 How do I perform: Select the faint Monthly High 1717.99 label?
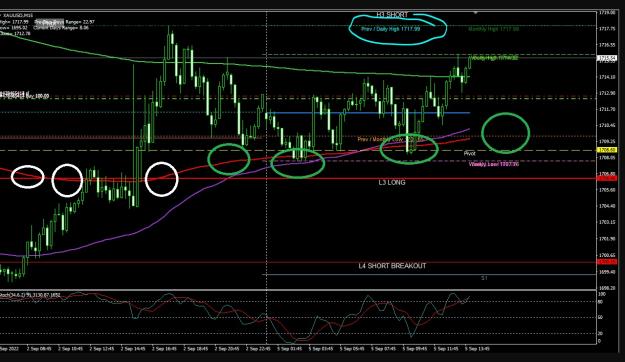coord(493,29)
